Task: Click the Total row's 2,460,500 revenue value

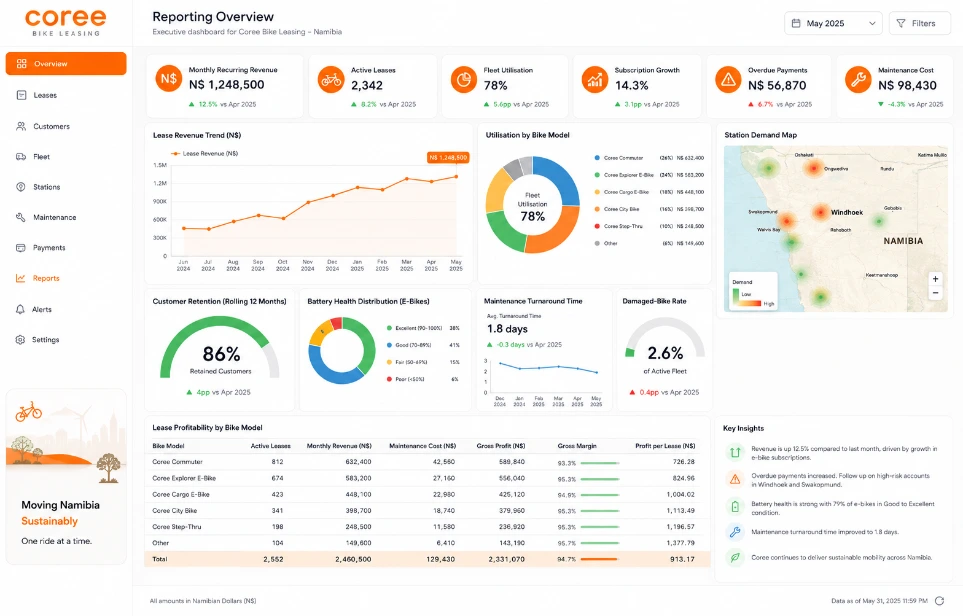Action: [353, 559]
